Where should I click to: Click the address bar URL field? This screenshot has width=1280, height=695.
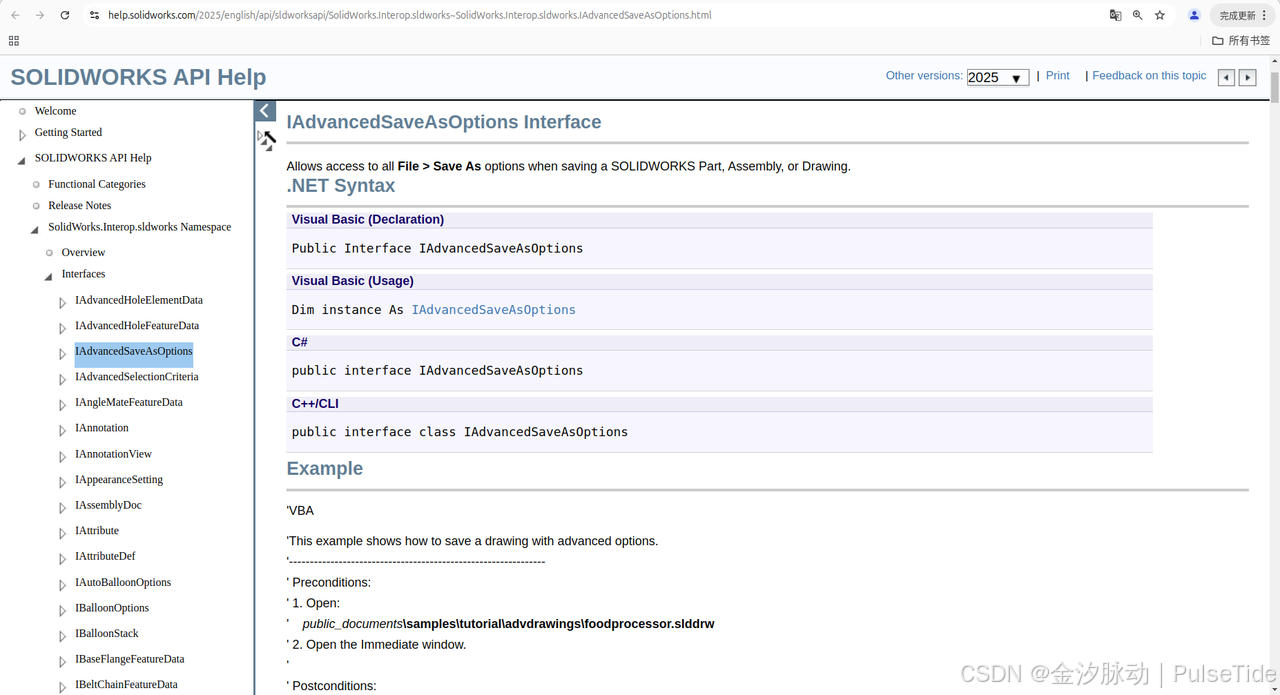coord(590,15)
